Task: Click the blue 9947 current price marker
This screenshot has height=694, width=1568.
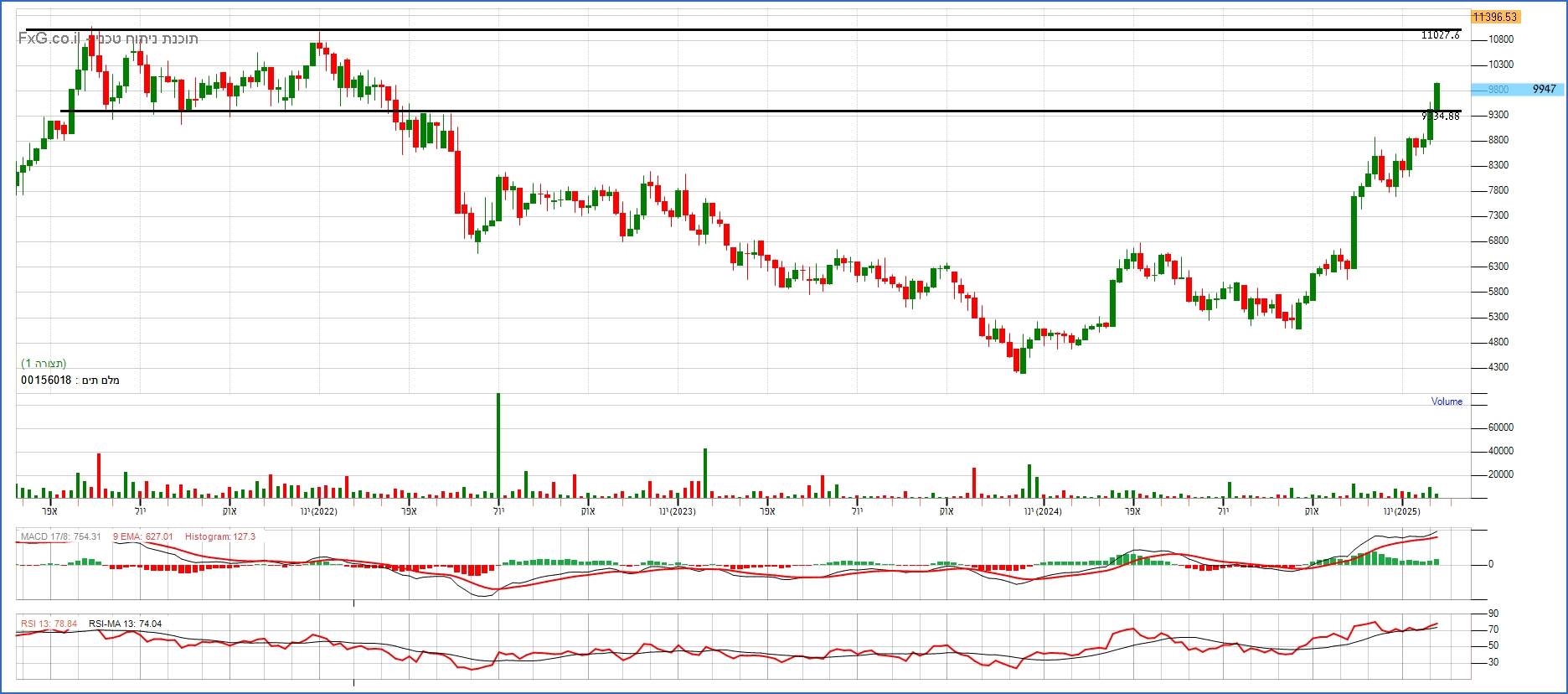Action: tap(1543, 90)
